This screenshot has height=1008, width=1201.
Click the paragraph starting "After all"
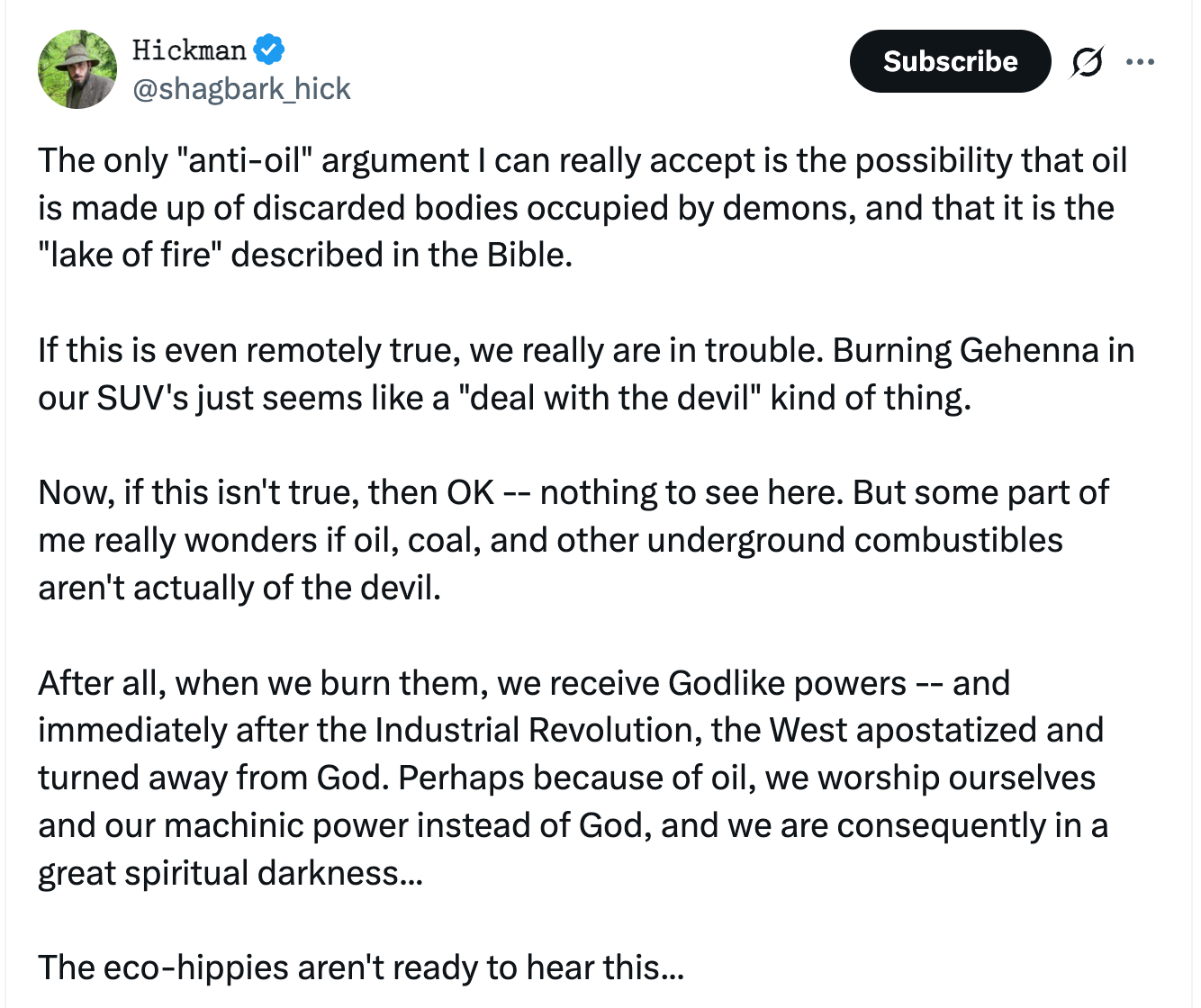coord(573,778)
